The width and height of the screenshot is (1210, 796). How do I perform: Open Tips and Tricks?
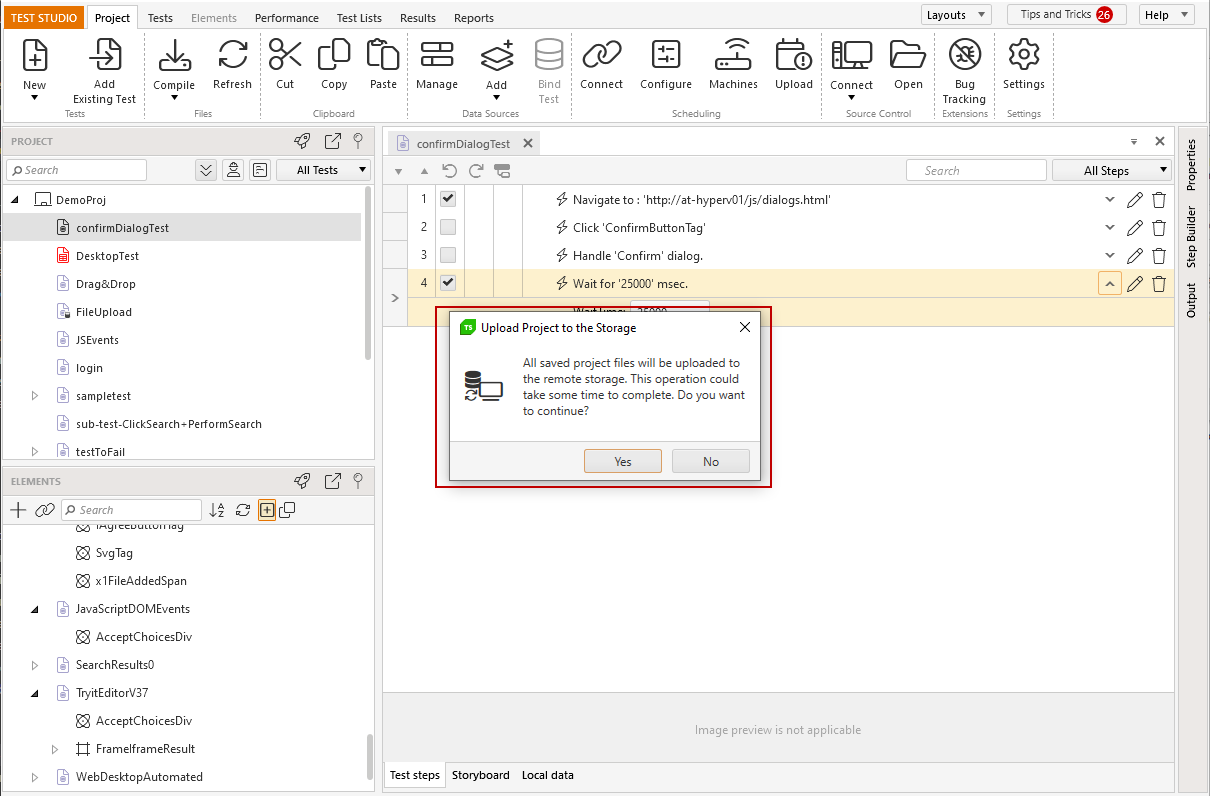pos(1066,15)
